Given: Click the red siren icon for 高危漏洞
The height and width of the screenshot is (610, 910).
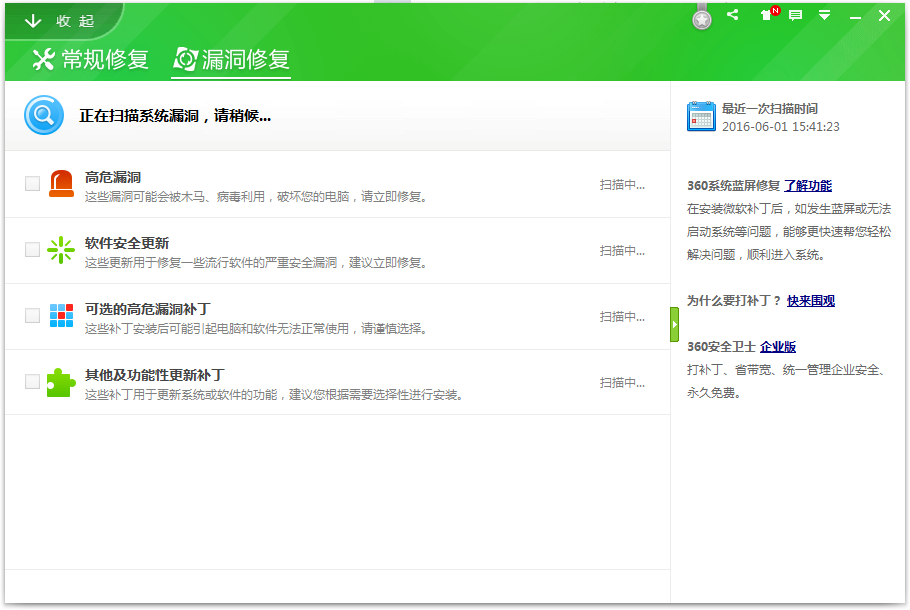Looking at the screenshot, I should (x=62, y=183).
